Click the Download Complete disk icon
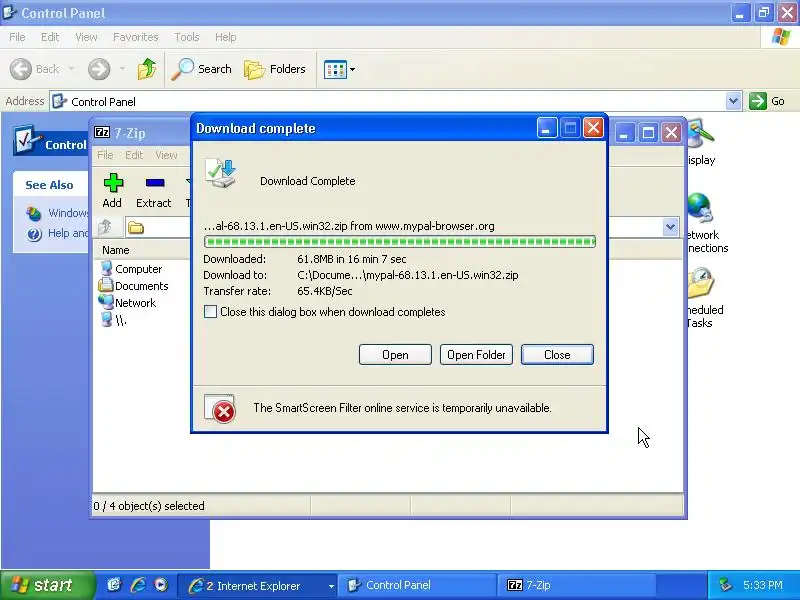 point(221,174)
